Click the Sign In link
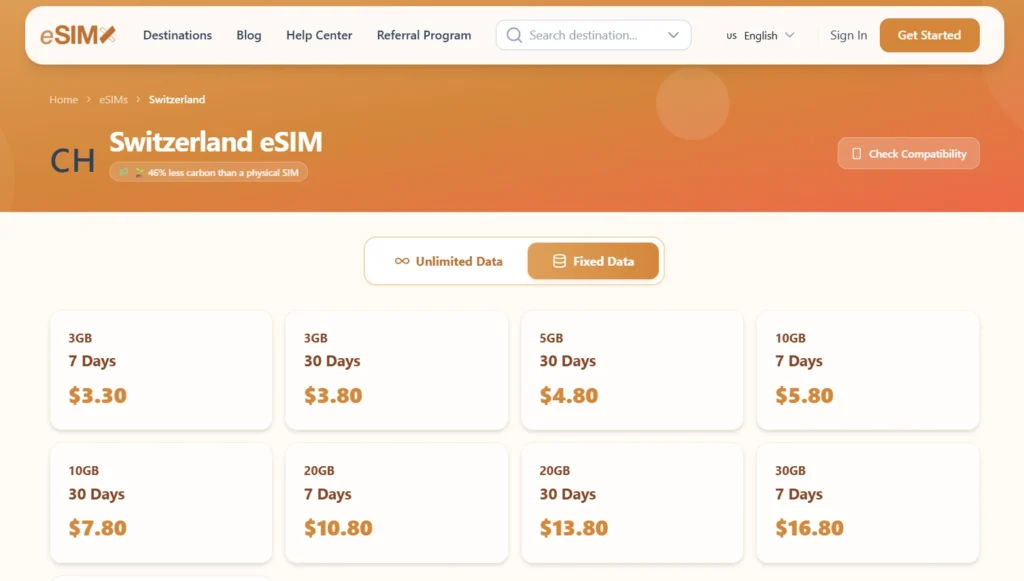 pos(848,35)
